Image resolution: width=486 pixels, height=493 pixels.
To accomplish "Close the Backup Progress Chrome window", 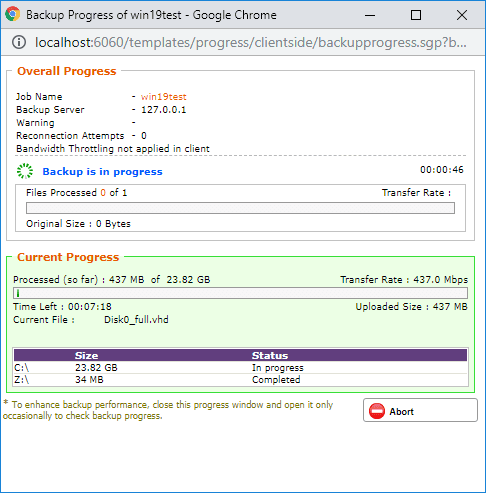I will pos(462,15).
